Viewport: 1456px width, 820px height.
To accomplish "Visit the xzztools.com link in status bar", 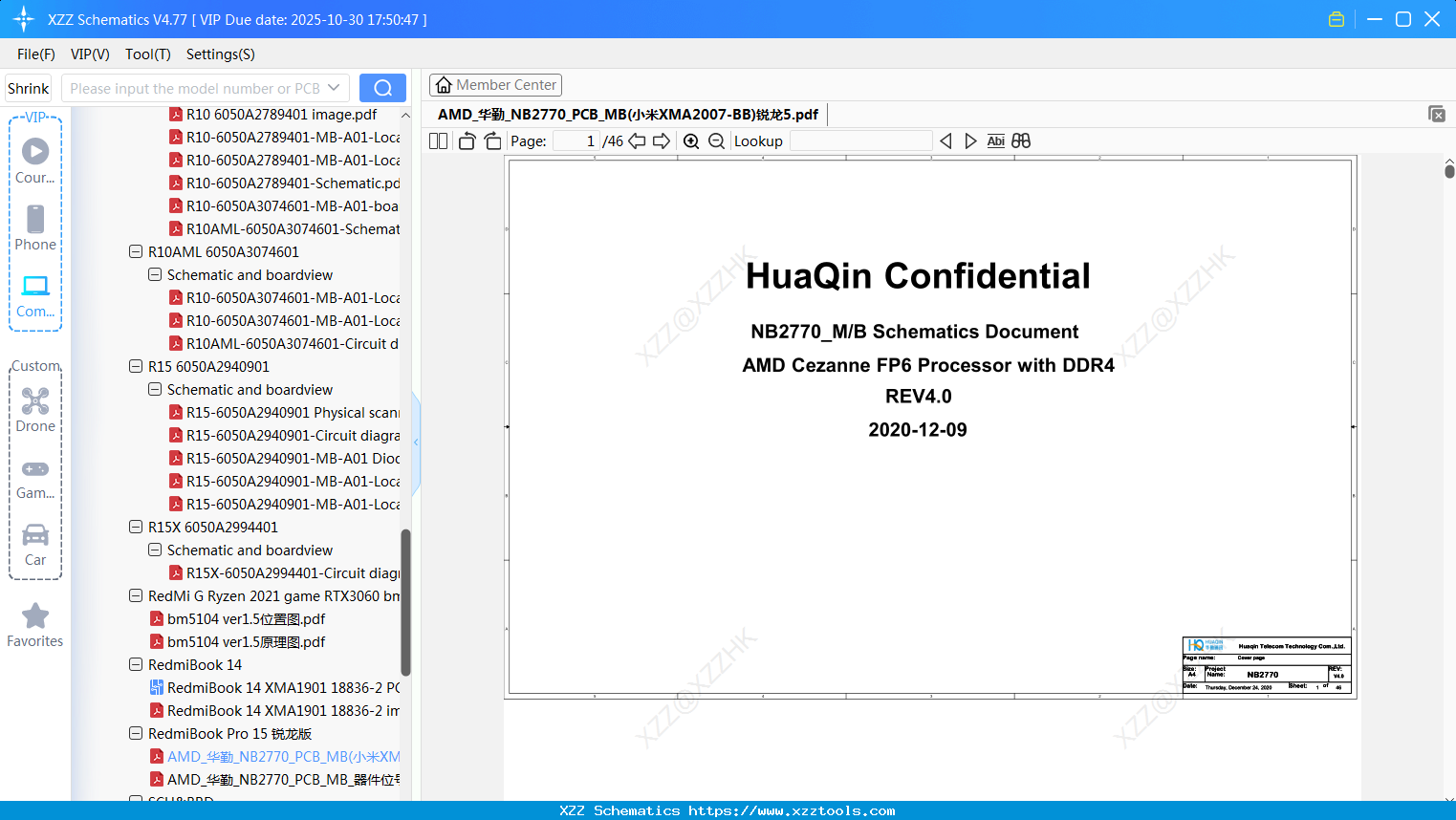I will point(792,810).
